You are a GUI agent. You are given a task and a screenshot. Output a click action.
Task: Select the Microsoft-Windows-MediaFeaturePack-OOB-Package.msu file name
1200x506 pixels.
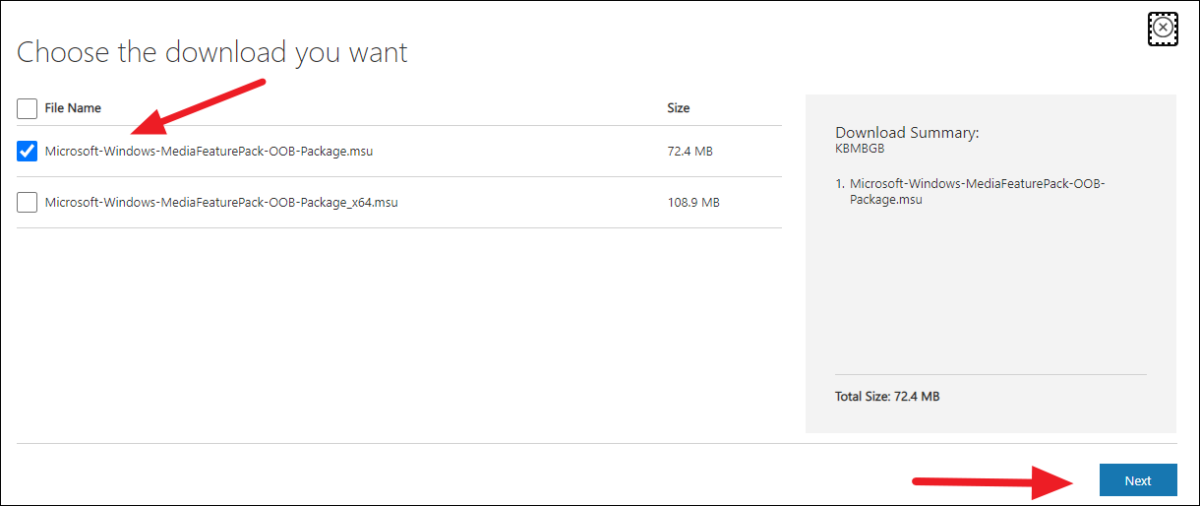click(209, 151)
